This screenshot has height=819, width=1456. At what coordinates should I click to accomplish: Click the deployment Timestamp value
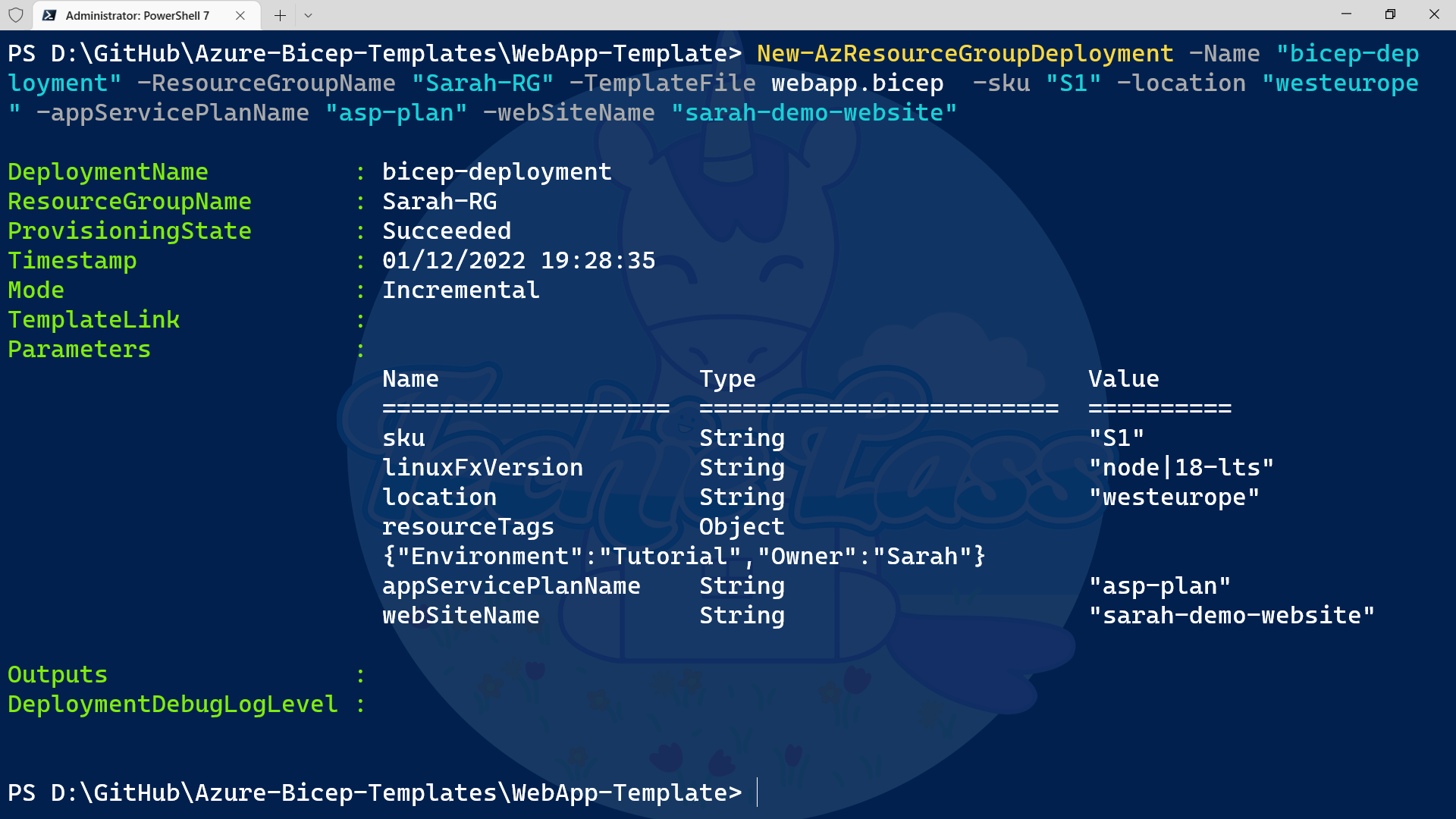coord(519,260)
